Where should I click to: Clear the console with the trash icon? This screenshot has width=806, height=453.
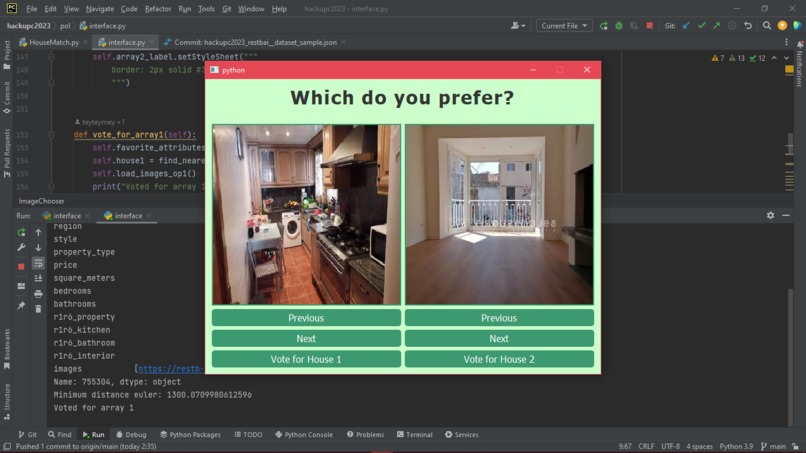point(38,309)
